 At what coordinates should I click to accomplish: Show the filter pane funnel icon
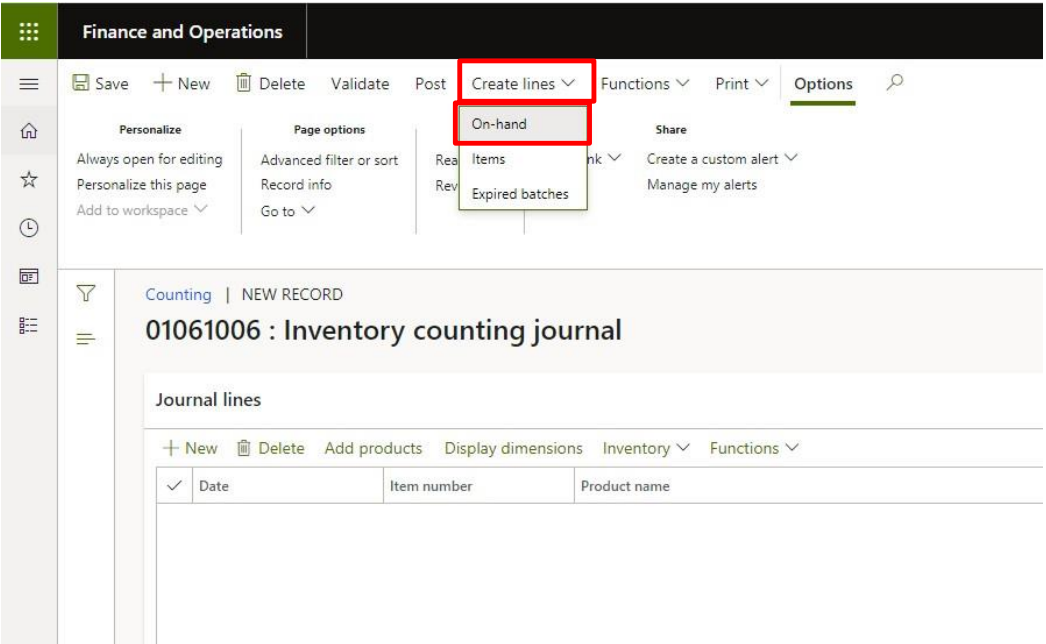coord(86,293)
